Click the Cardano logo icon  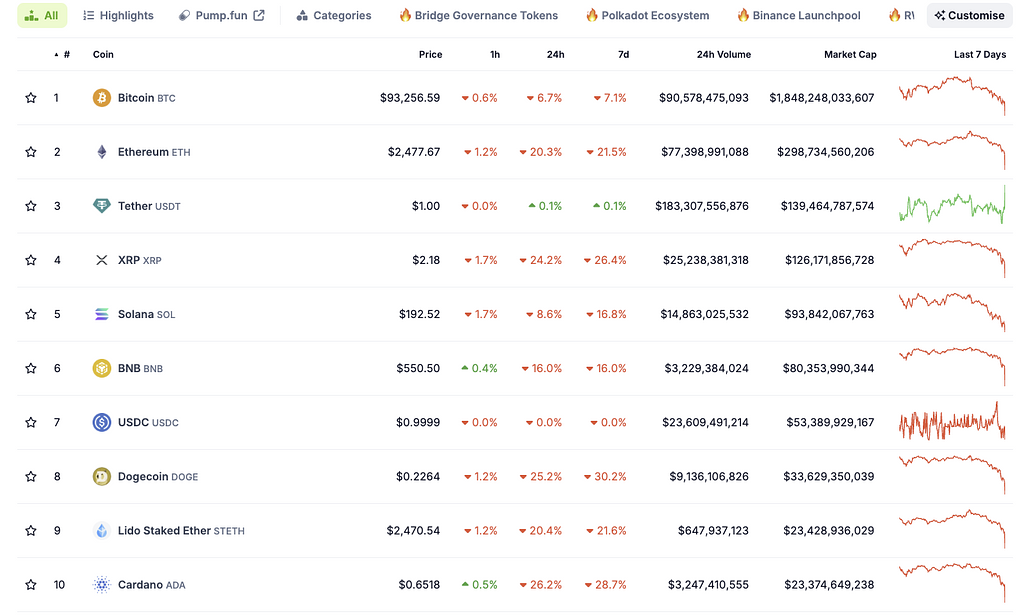(x=101, y=584)
